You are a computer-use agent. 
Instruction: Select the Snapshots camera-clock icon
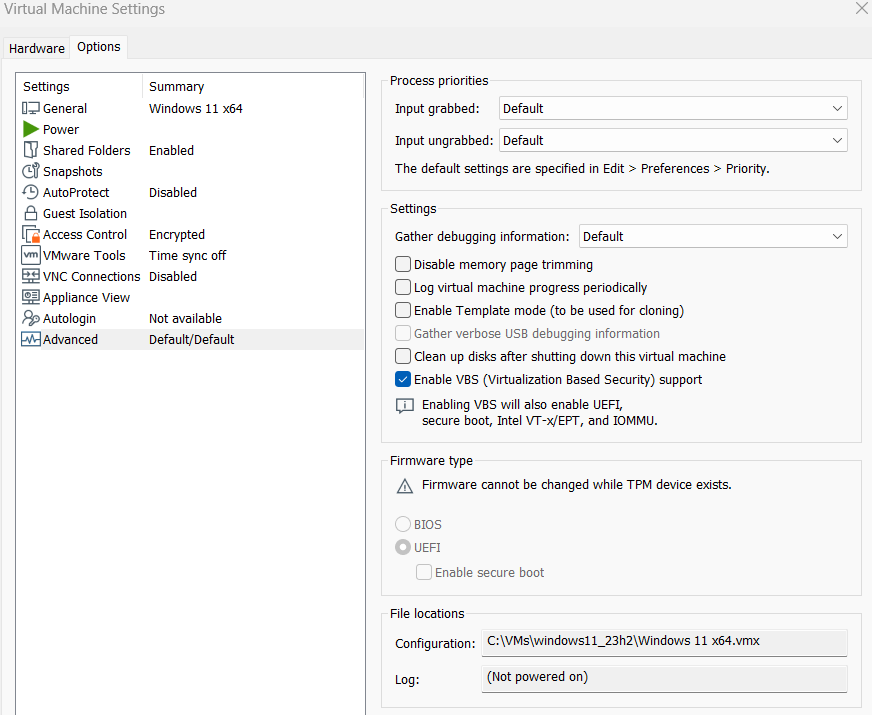pos(31,171)
